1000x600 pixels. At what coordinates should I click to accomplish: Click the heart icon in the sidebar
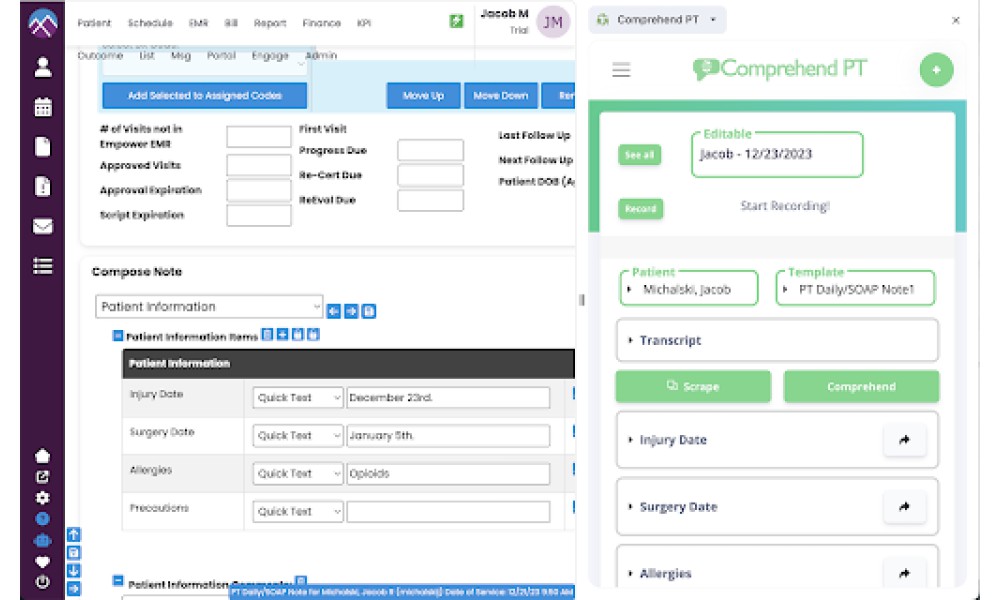42,562
